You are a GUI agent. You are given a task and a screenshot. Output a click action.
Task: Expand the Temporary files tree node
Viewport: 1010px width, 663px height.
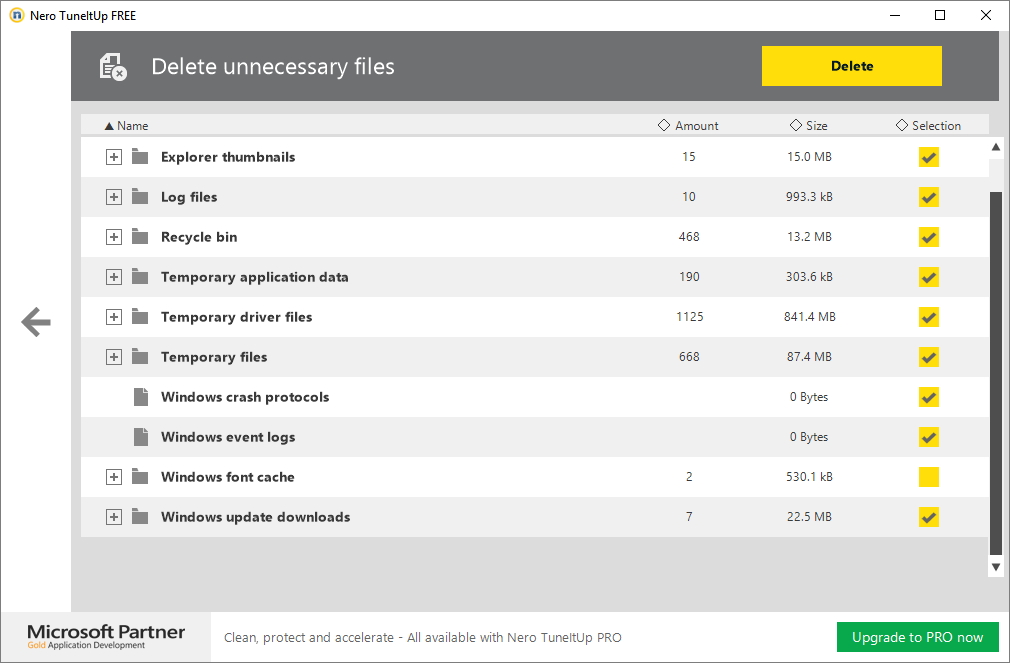pyautogui.click(x=114, y=357)
